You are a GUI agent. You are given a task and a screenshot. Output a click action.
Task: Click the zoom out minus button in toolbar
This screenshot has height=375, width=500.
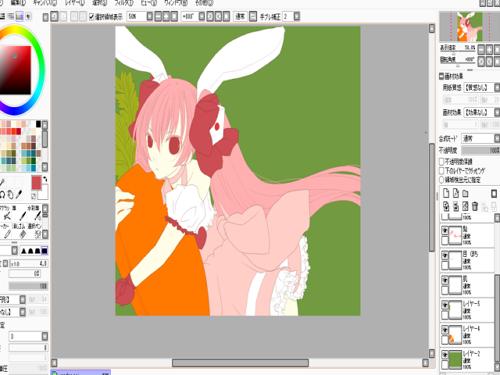coord(158,16)
